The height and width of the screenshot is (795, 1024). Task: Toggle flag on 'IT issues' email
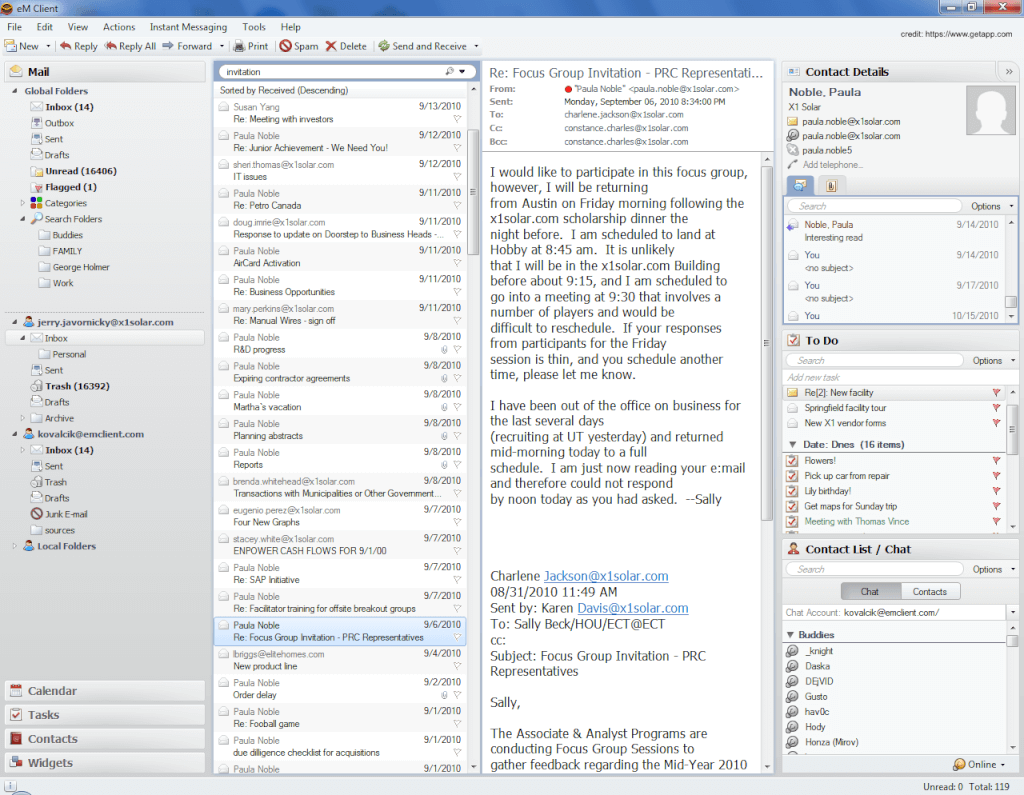pos(457,176)
